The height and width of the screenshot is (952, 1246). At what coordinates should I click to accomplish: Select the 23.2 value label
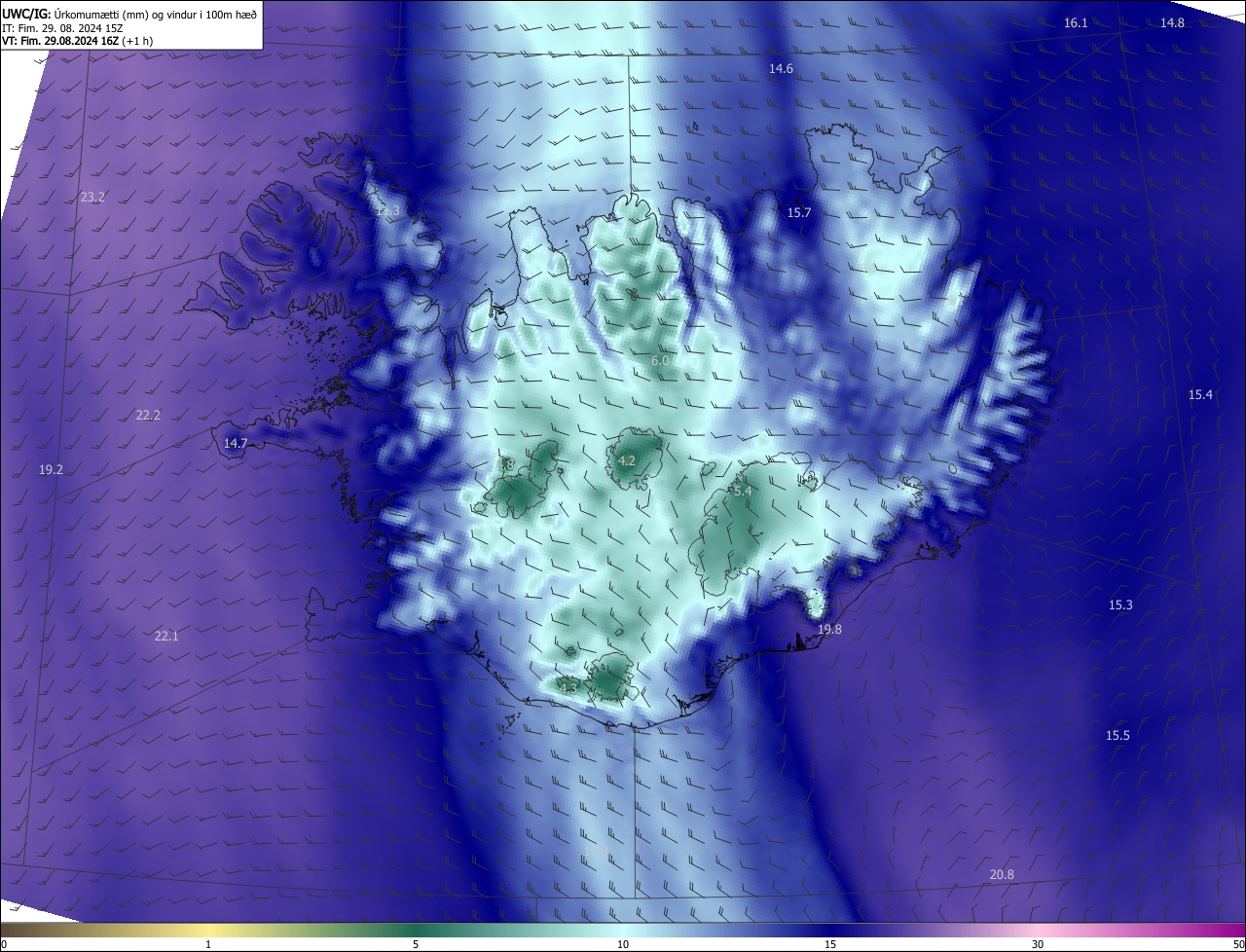pyautogui.click(x=92, y=197)
